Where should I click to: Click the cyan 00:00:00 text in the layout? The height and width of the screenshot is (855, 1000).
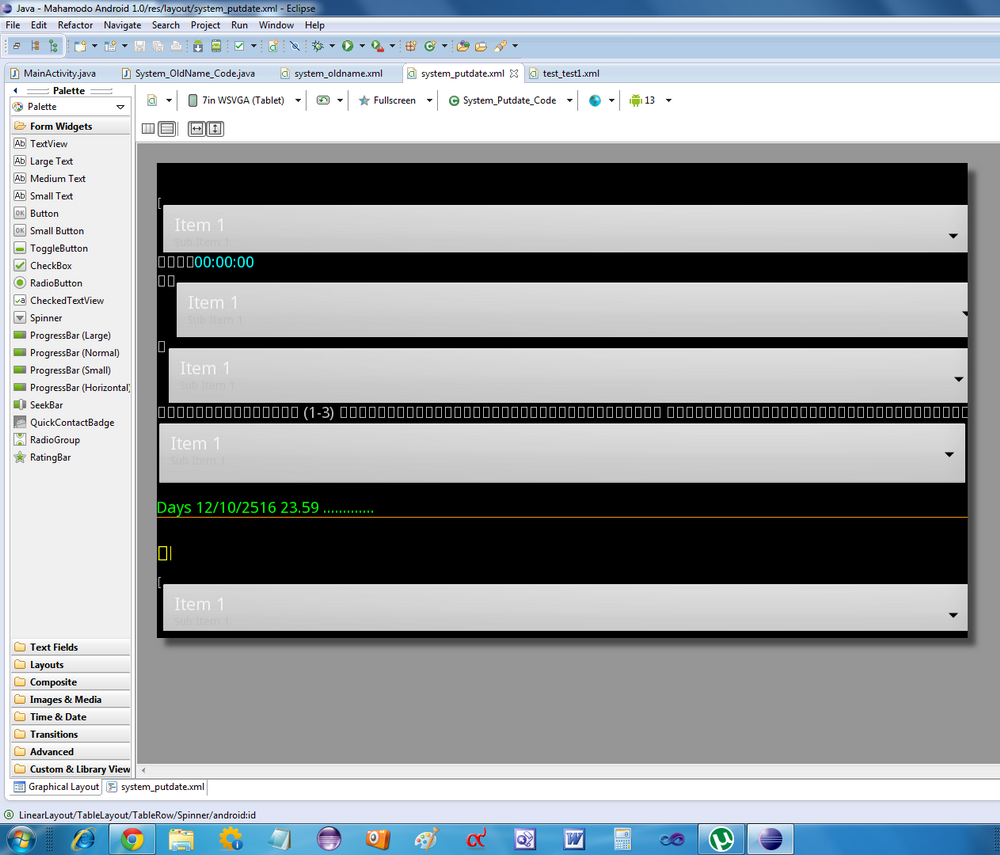(224, 262)
